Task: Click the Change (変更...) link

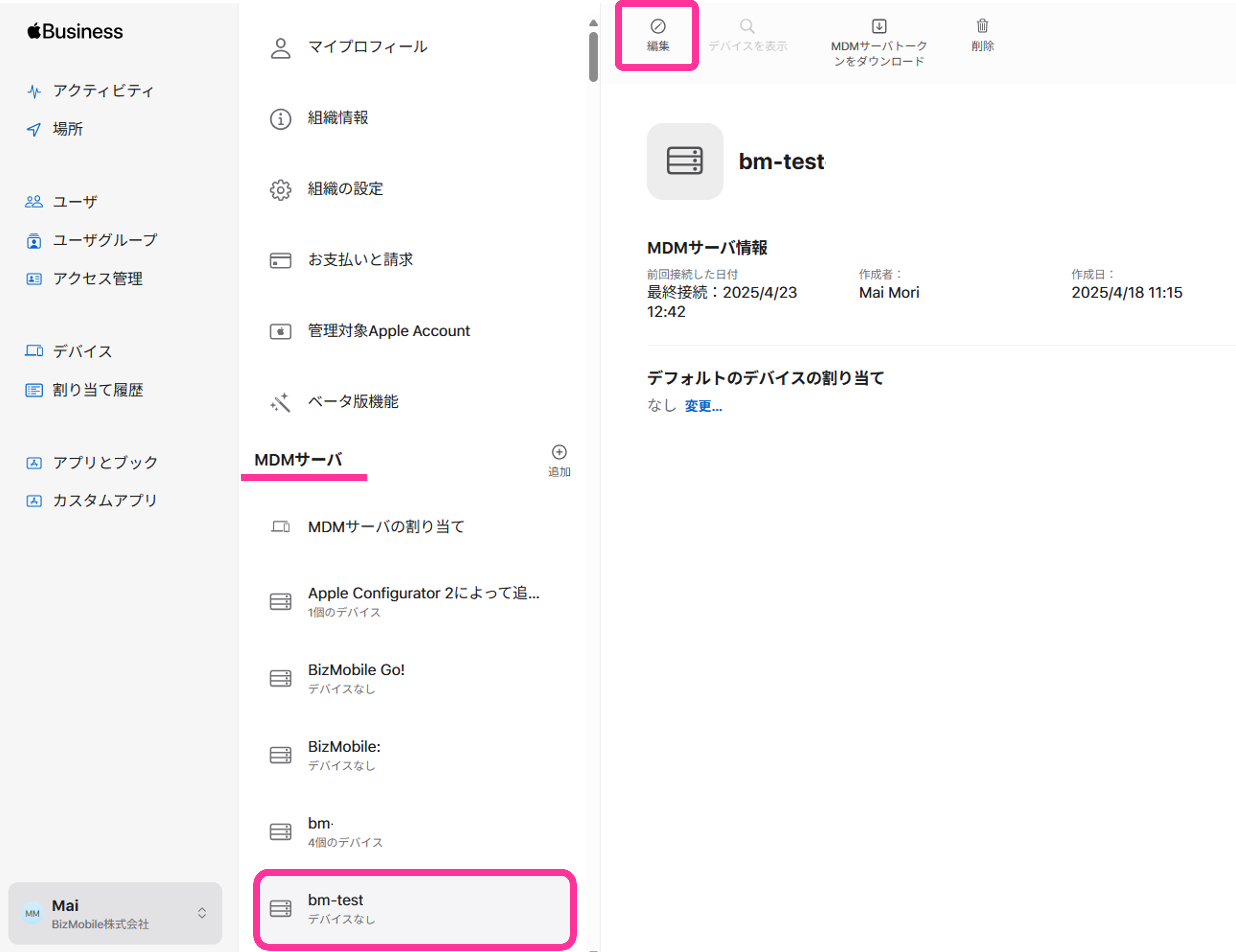Action: coord(703,405)
